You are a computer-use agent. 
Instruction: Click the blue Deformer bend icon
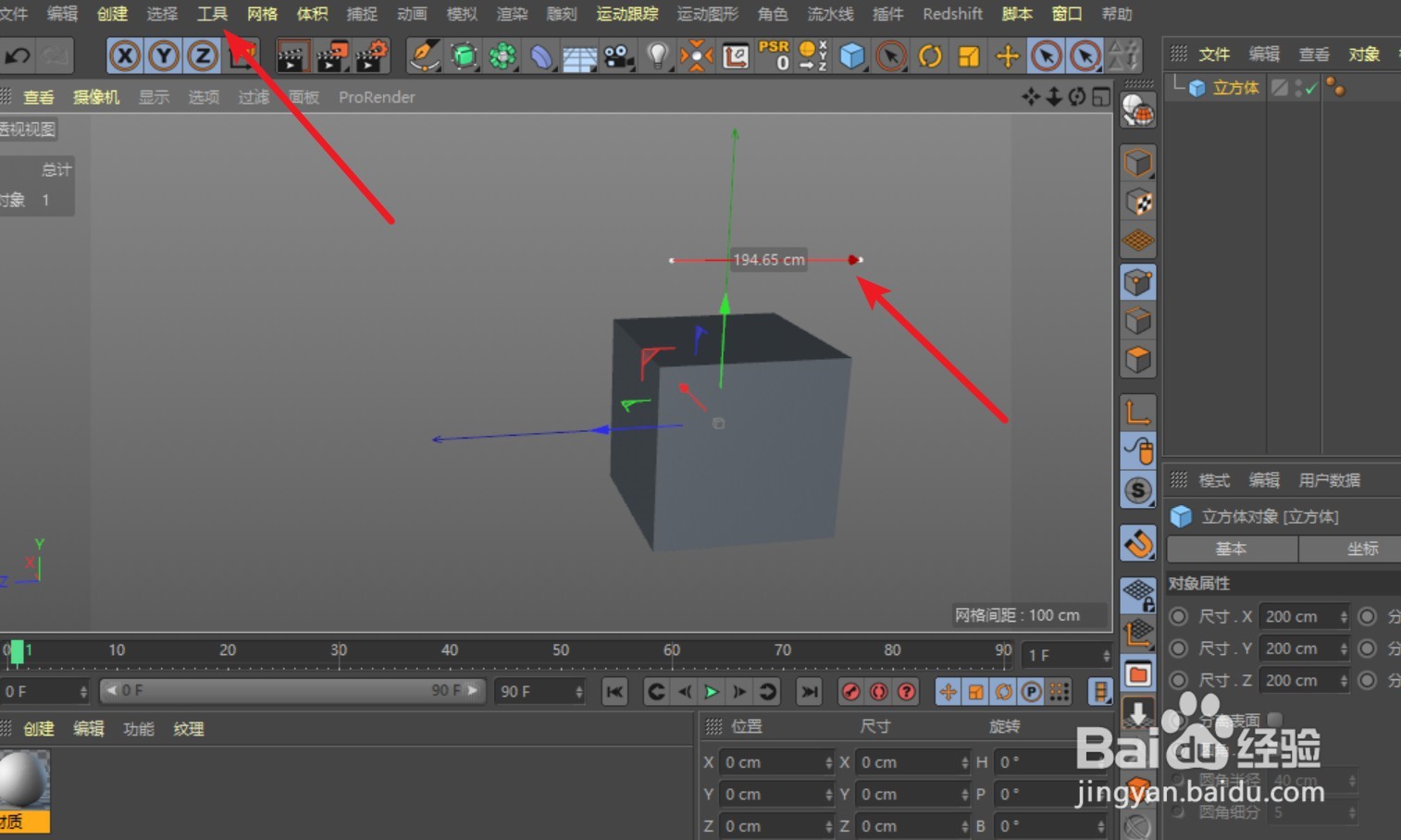(x=541, y=56)
